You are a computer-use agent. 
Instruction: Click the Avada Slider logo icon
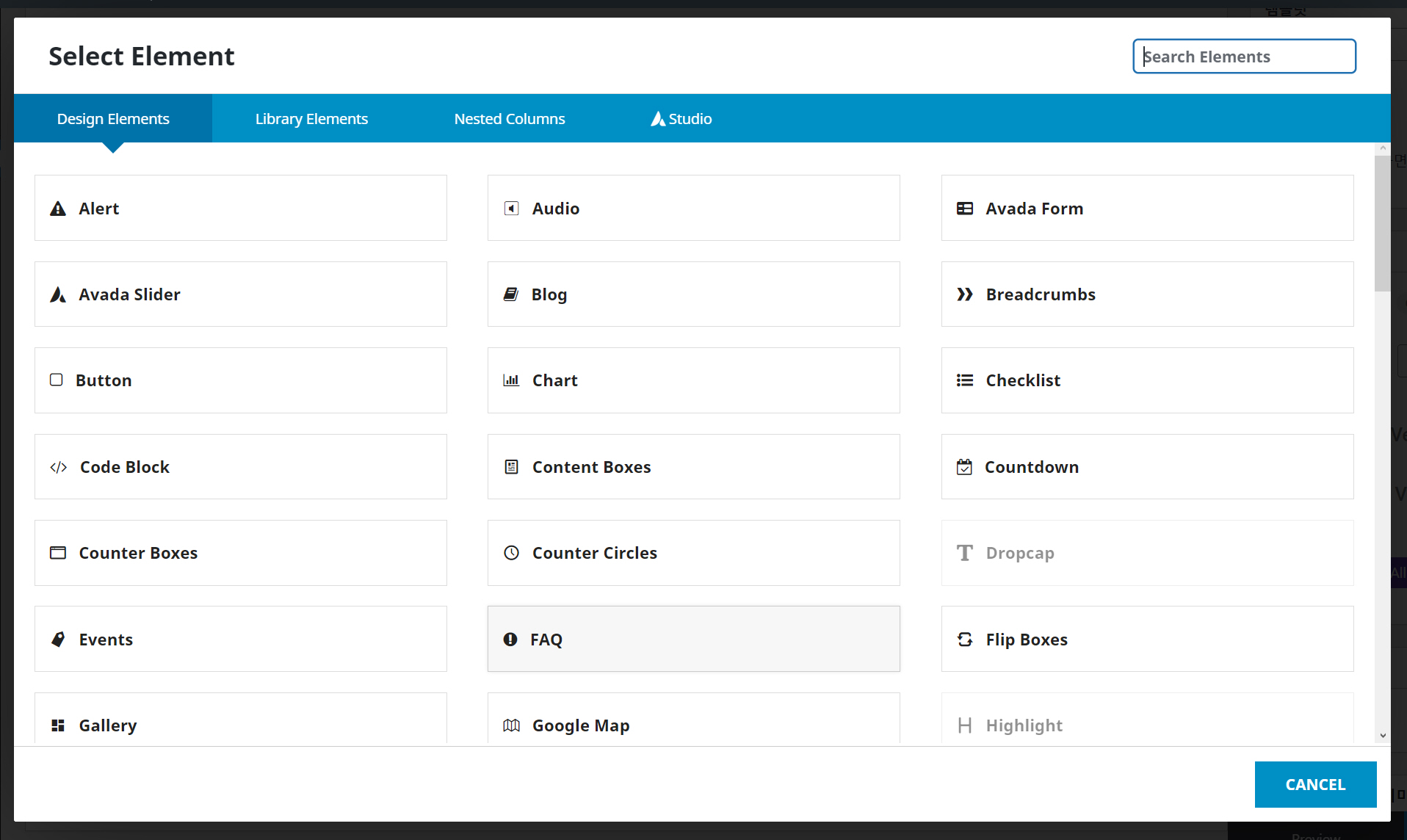coord(58,295)
